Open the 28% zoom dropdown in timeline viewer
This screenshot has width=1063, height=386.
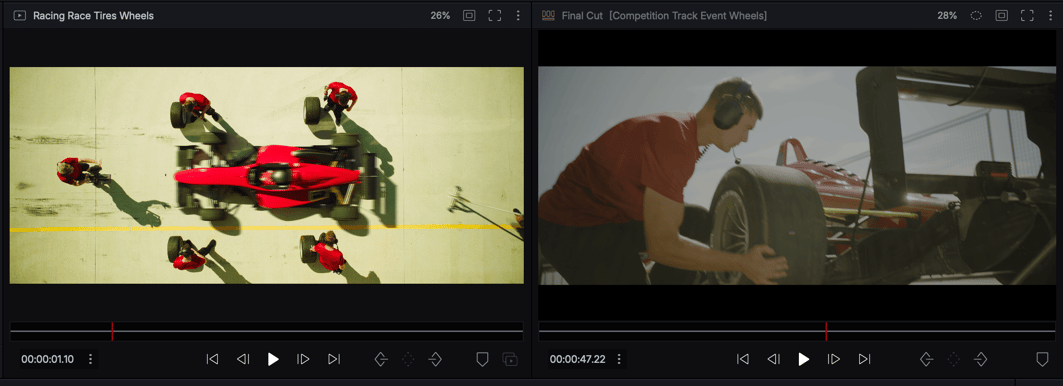pos(946,16)
